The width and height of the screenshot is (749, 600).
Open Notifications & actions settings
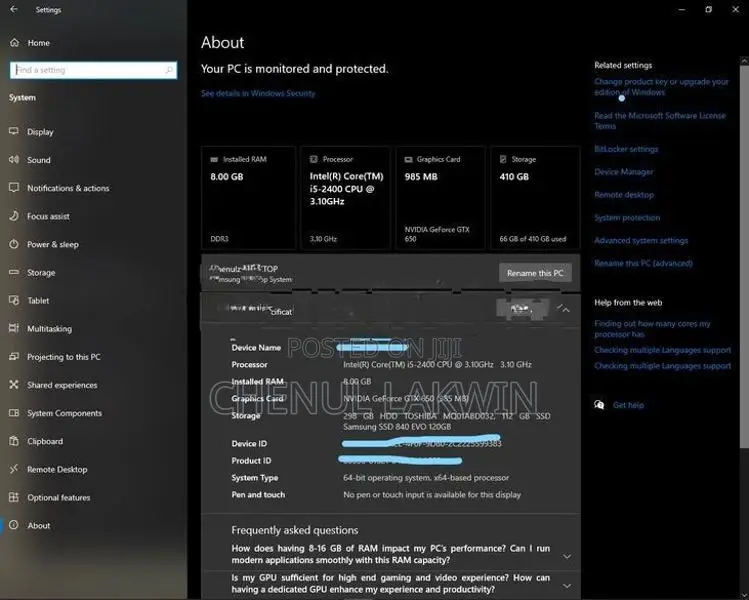coord(68,188)
